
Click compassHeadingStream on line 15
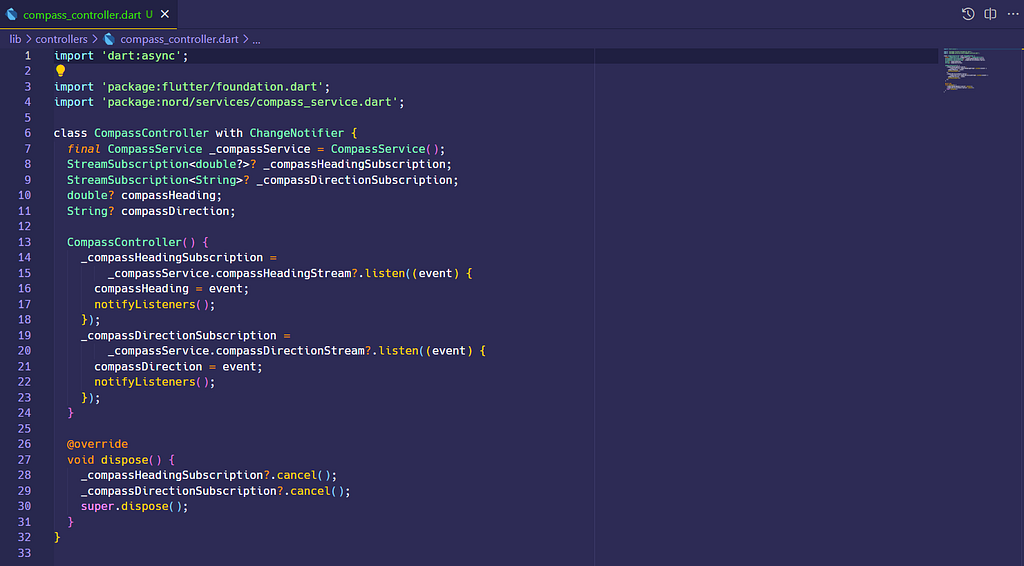tap(283, 274)
